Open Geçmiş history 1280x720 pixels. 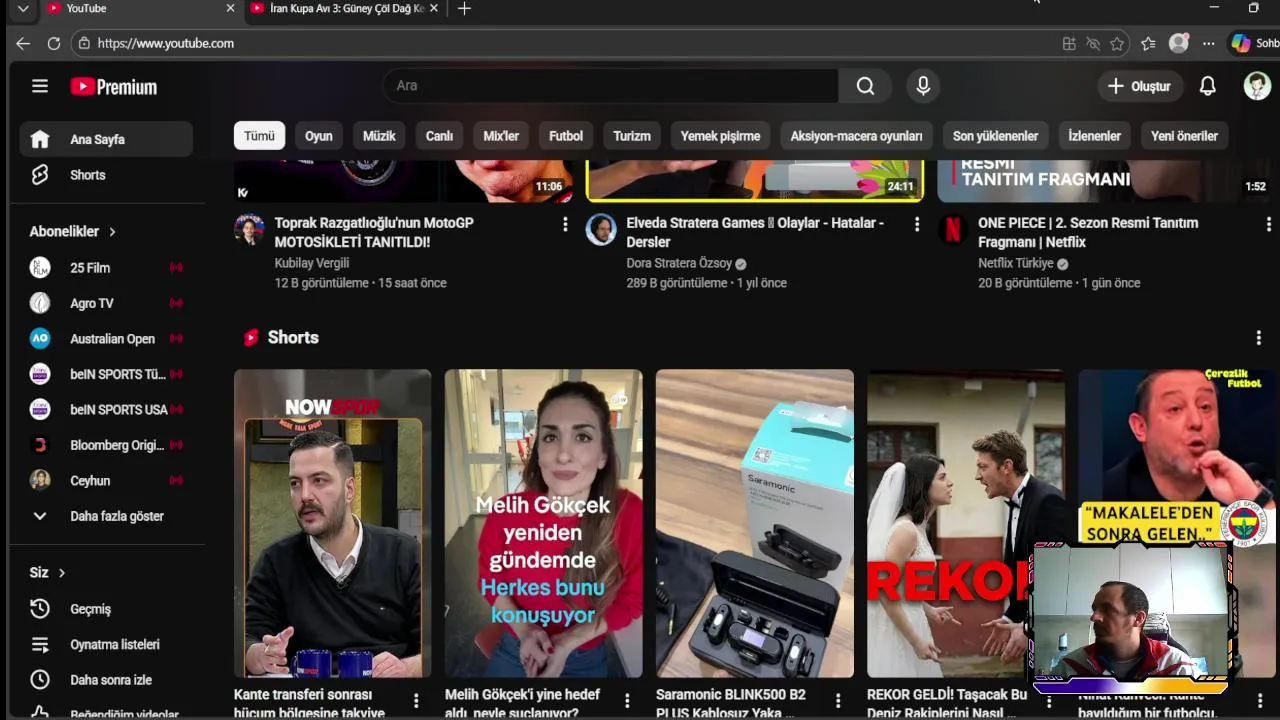(x=106, y=609)
